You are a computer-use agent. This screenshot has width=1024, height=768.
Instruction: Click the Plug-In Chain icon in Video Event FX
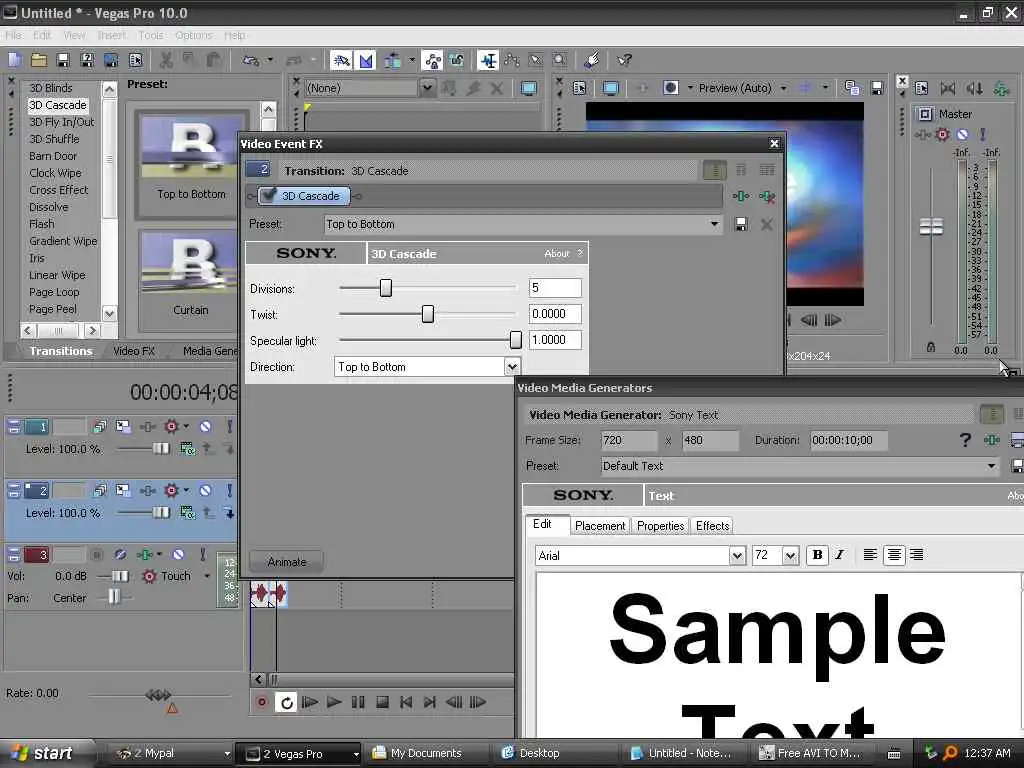point(741,196)
